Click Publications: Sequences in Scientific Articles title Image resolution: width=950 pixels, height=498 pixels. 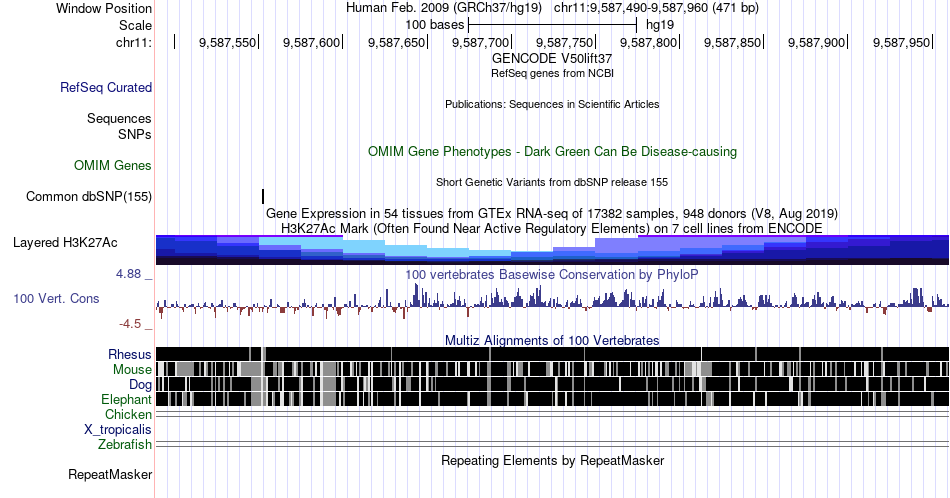click(552, 104)
